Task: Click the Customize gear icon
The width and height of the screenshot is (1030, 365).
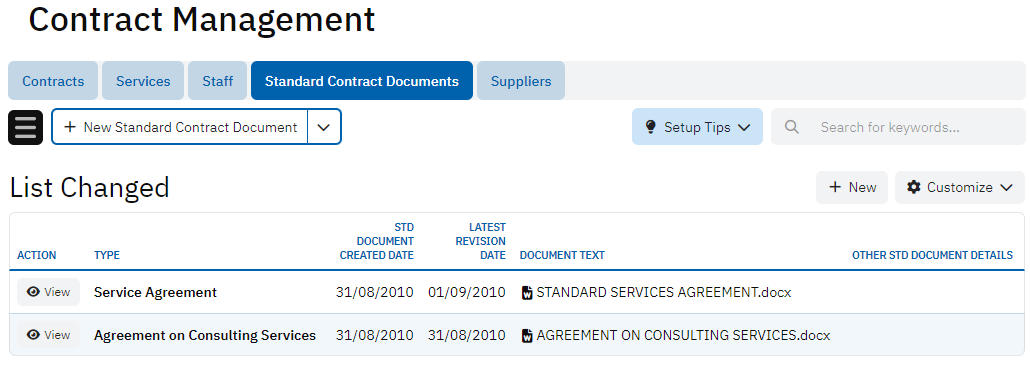Action: click(914, 187)
